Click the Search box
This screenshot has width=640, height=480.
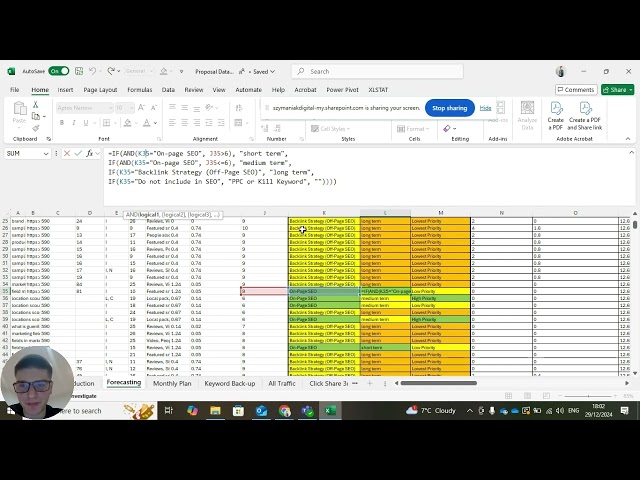(x=378, y=71)
